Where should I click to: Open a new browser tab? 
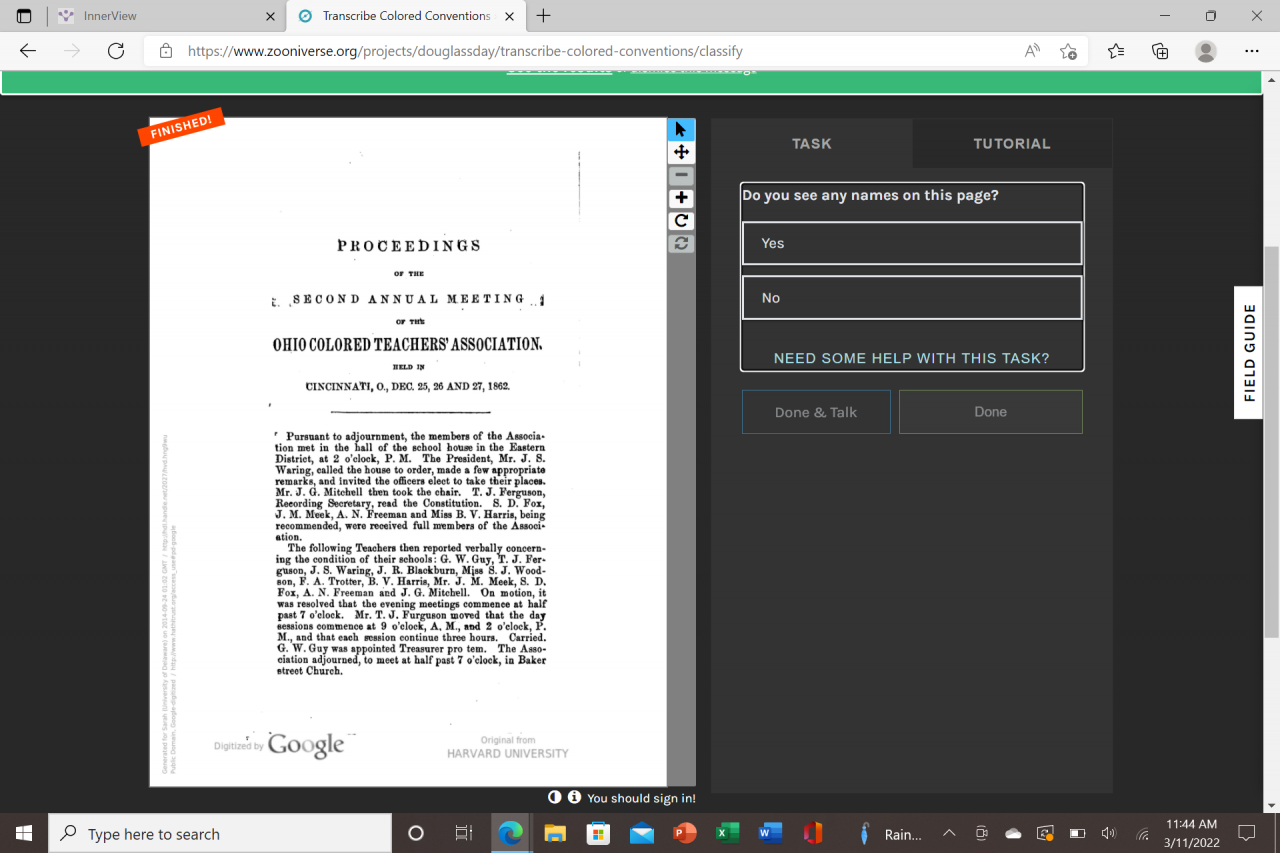click(x=543, y=16)
